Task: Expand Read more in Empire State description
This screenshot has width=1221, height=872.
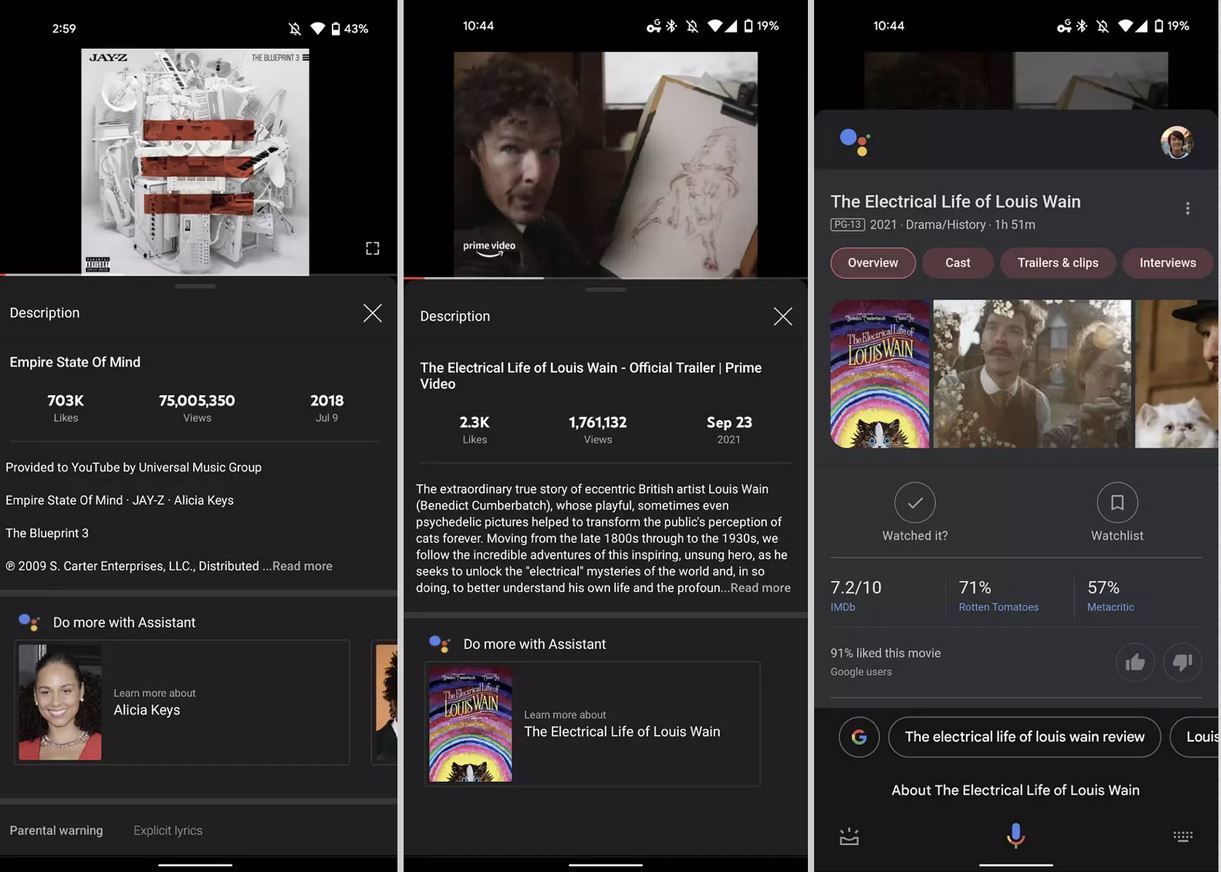Action: click(x=303, y=566)
